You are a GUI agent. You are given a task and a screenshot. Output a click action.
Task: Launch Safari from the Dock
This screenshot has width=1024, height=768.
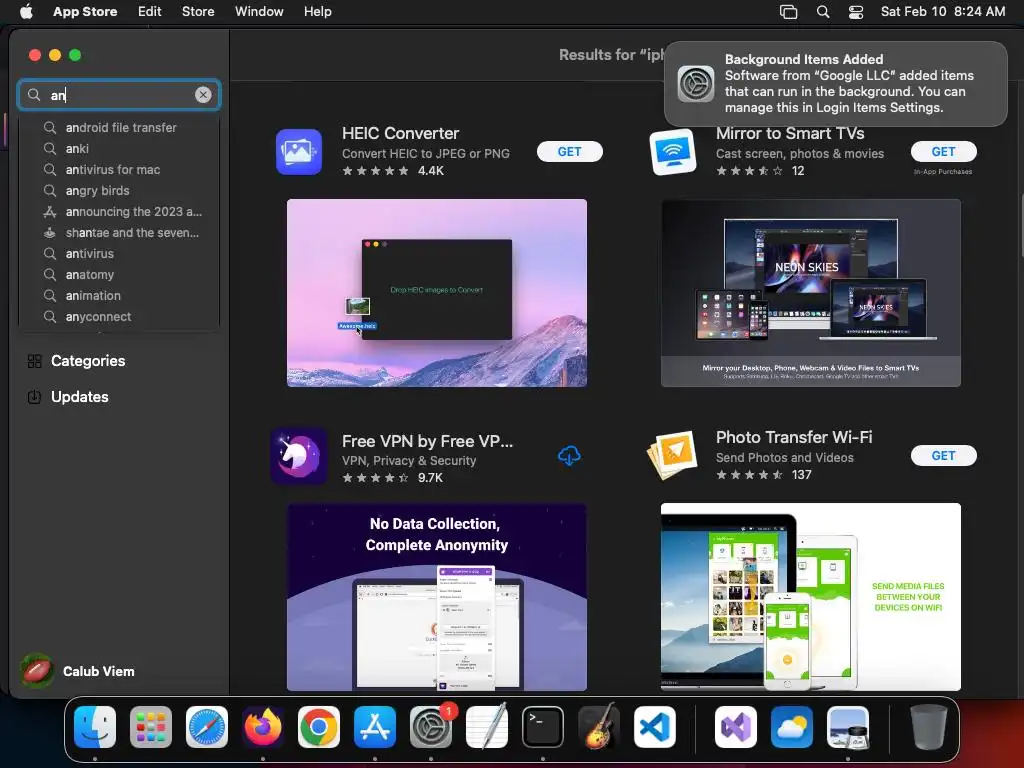click(x=207, y=727)
